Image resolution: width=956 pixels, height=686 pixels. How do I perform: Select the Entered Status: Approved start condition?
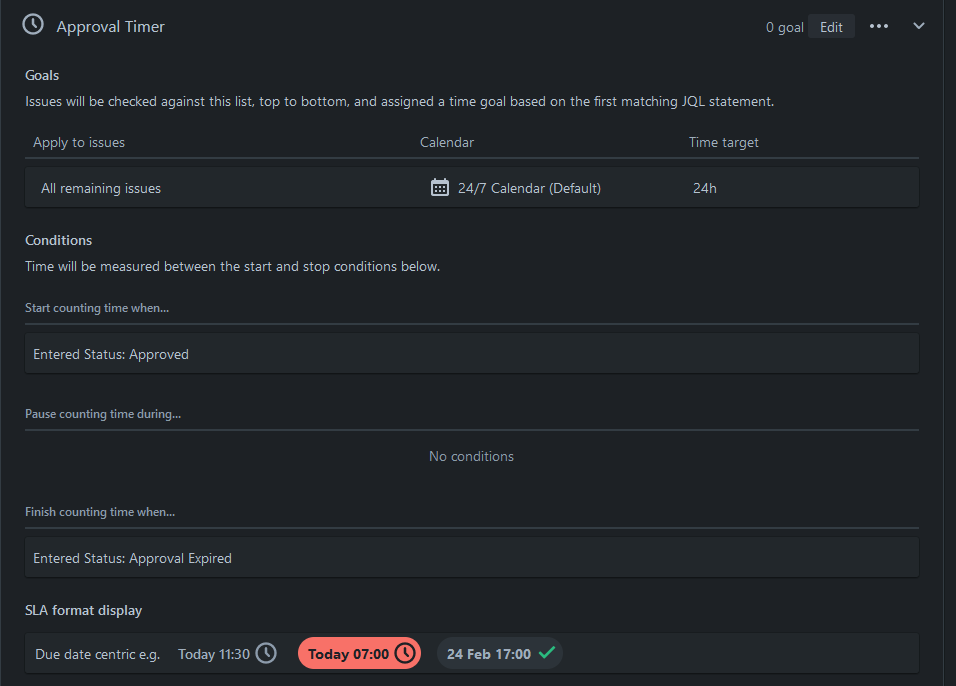(x=472, y=354)
